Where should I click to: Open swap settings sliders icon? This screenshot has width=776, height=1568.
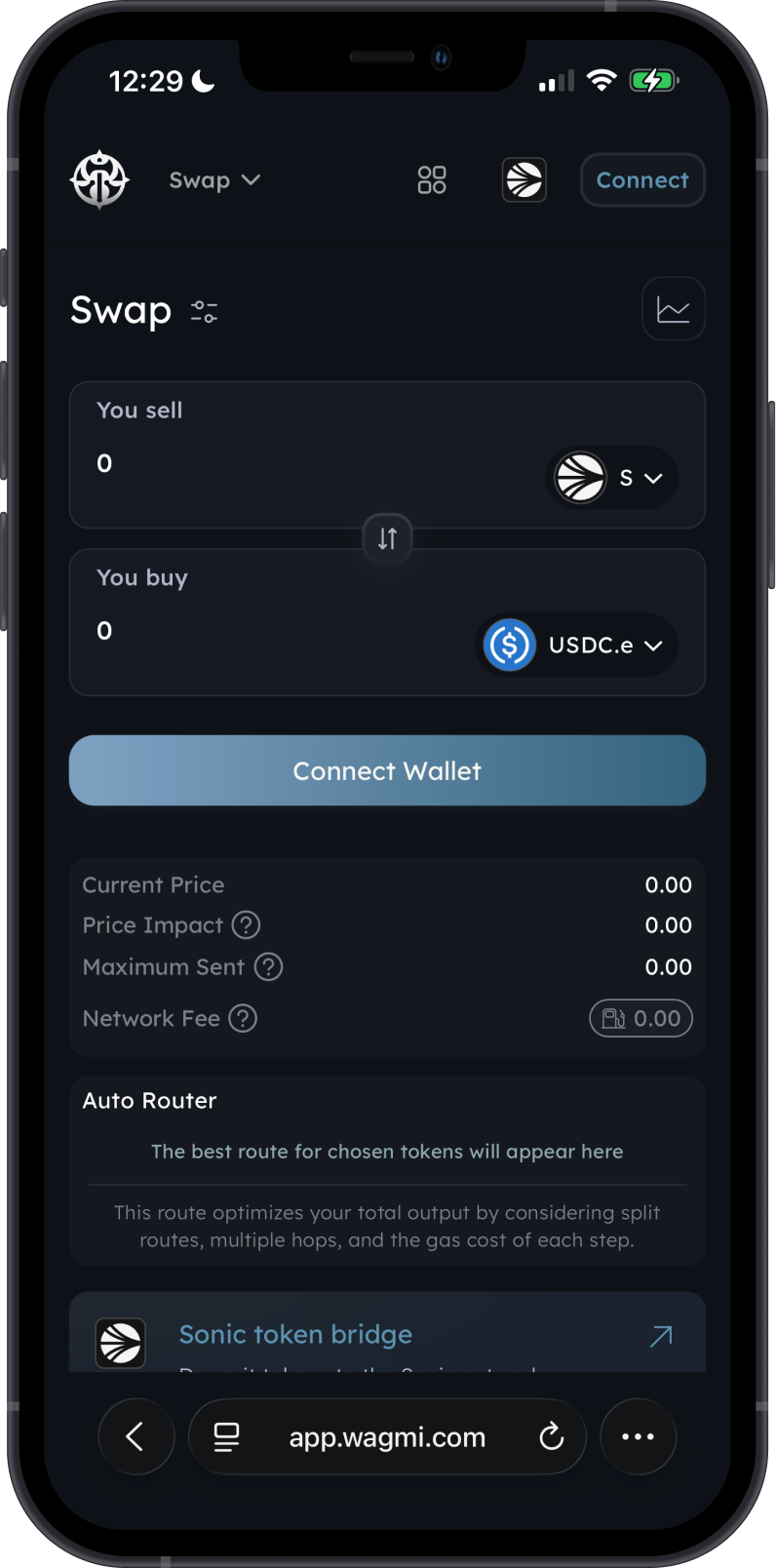pos(205,312)
